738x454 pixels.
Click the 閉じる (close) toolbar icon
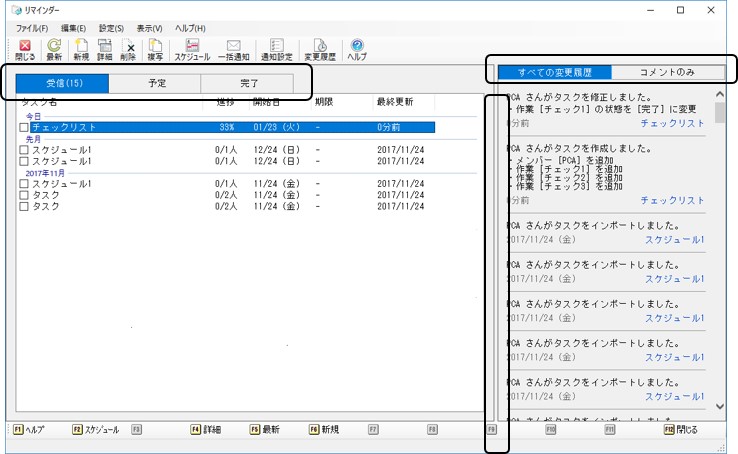(x=24, y=50)
